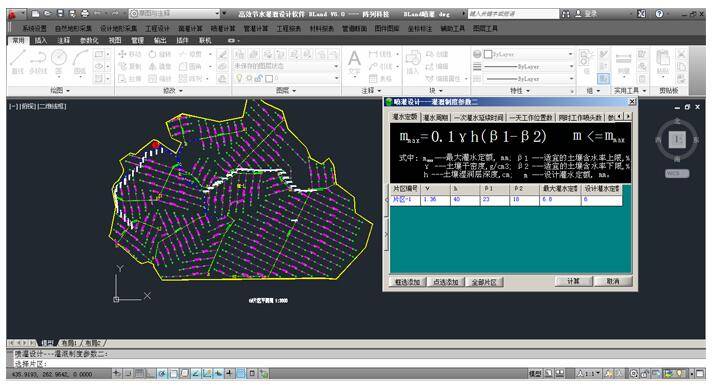Click the Print icon in quick access toolbar
The image size is (715, 386).
click(x=85, y=14)
